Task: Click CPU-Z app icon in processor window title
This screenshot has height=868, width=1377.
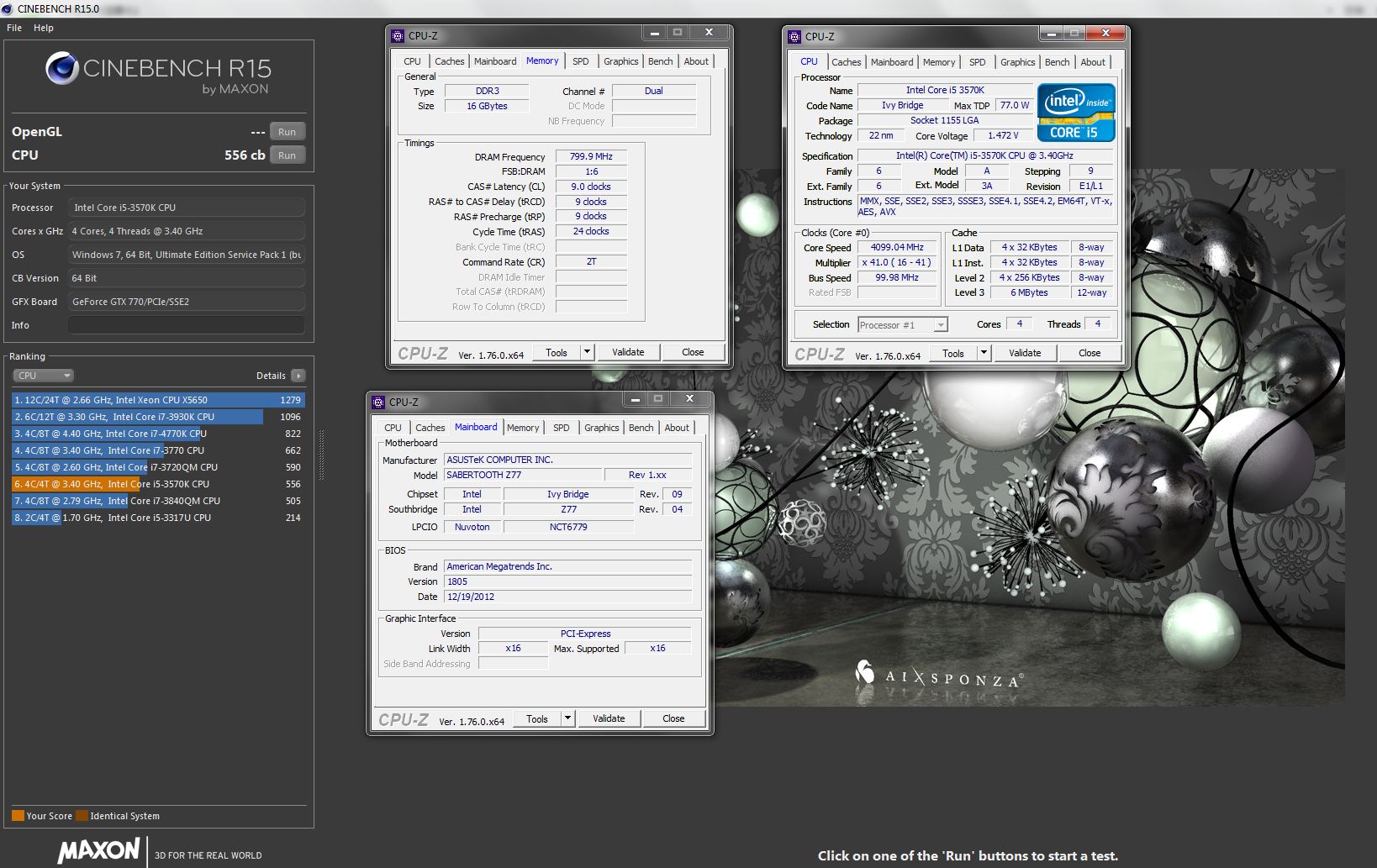Action: pyautogui.click(x=794, y=37)
